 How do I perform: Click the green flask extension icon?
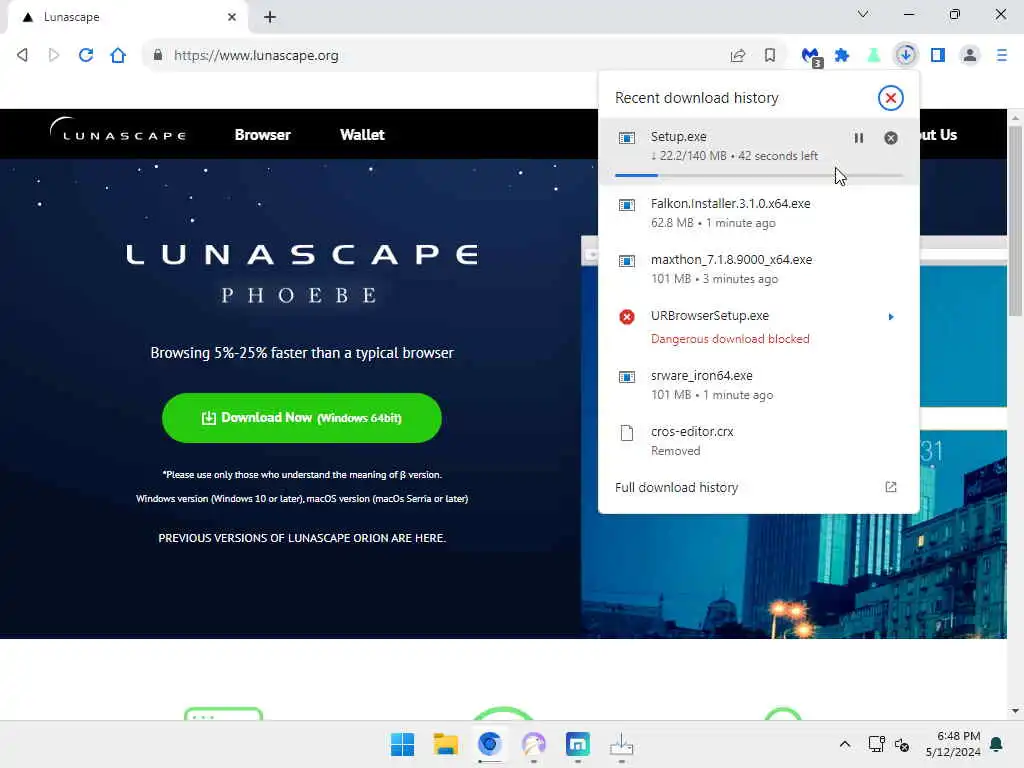[x=873, y=56]
